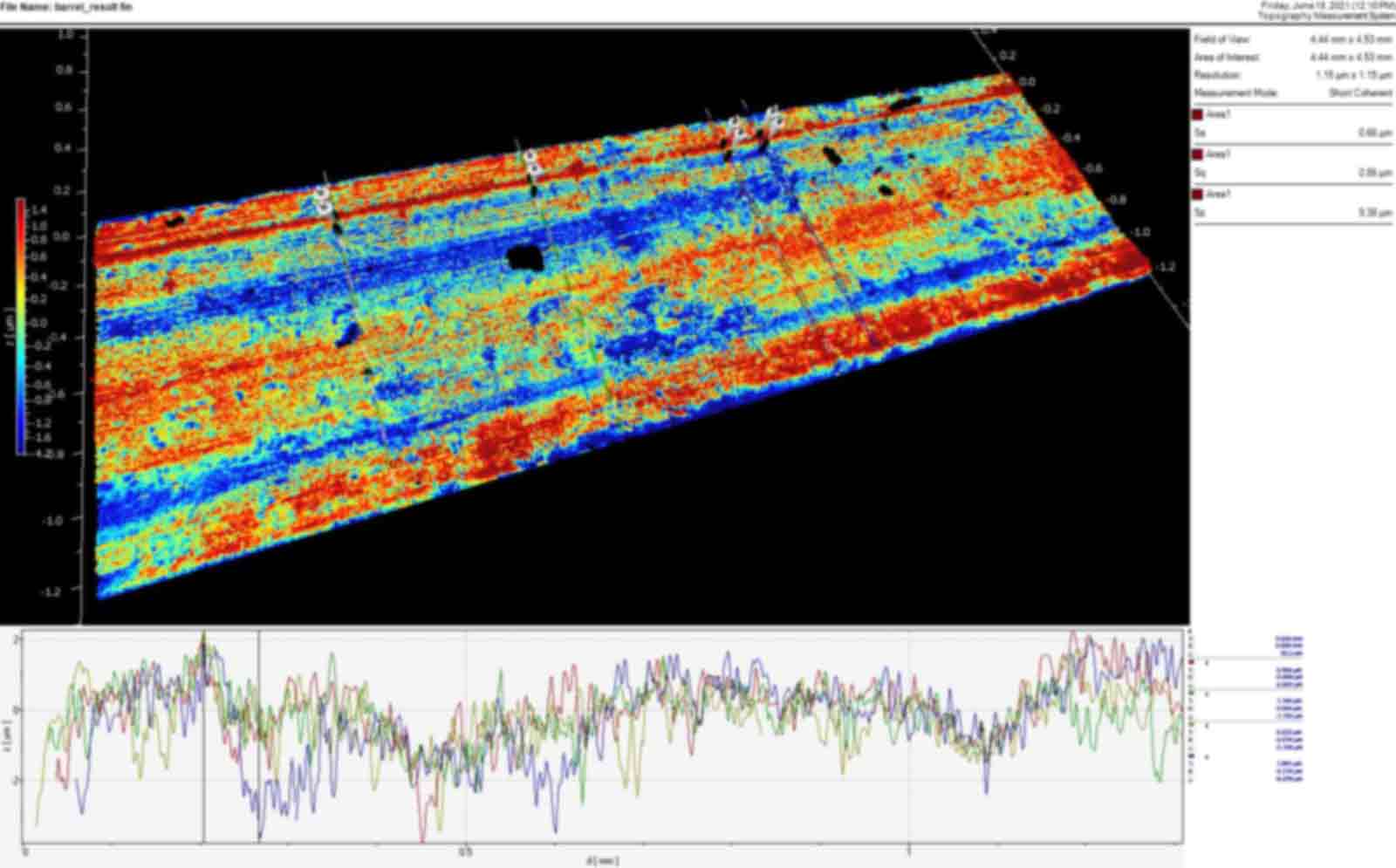The height and width of the screenshot is (868, 1396).
Task: Click the Area1 color swatch above the Sq row
Action: click(x=1198, y=154)
